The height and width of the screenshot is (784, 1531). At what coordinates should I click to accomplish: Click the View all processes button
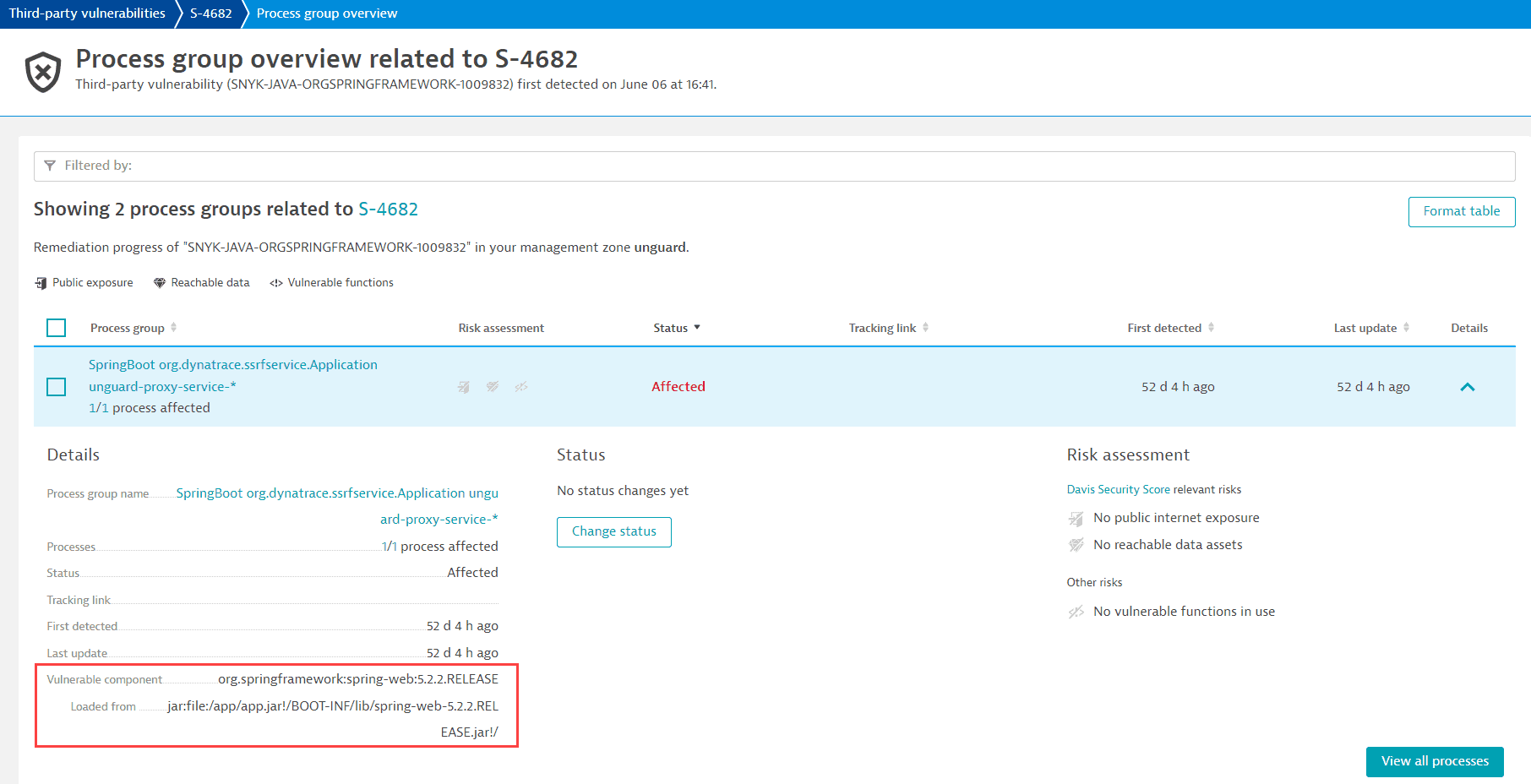pos(1434,761)
